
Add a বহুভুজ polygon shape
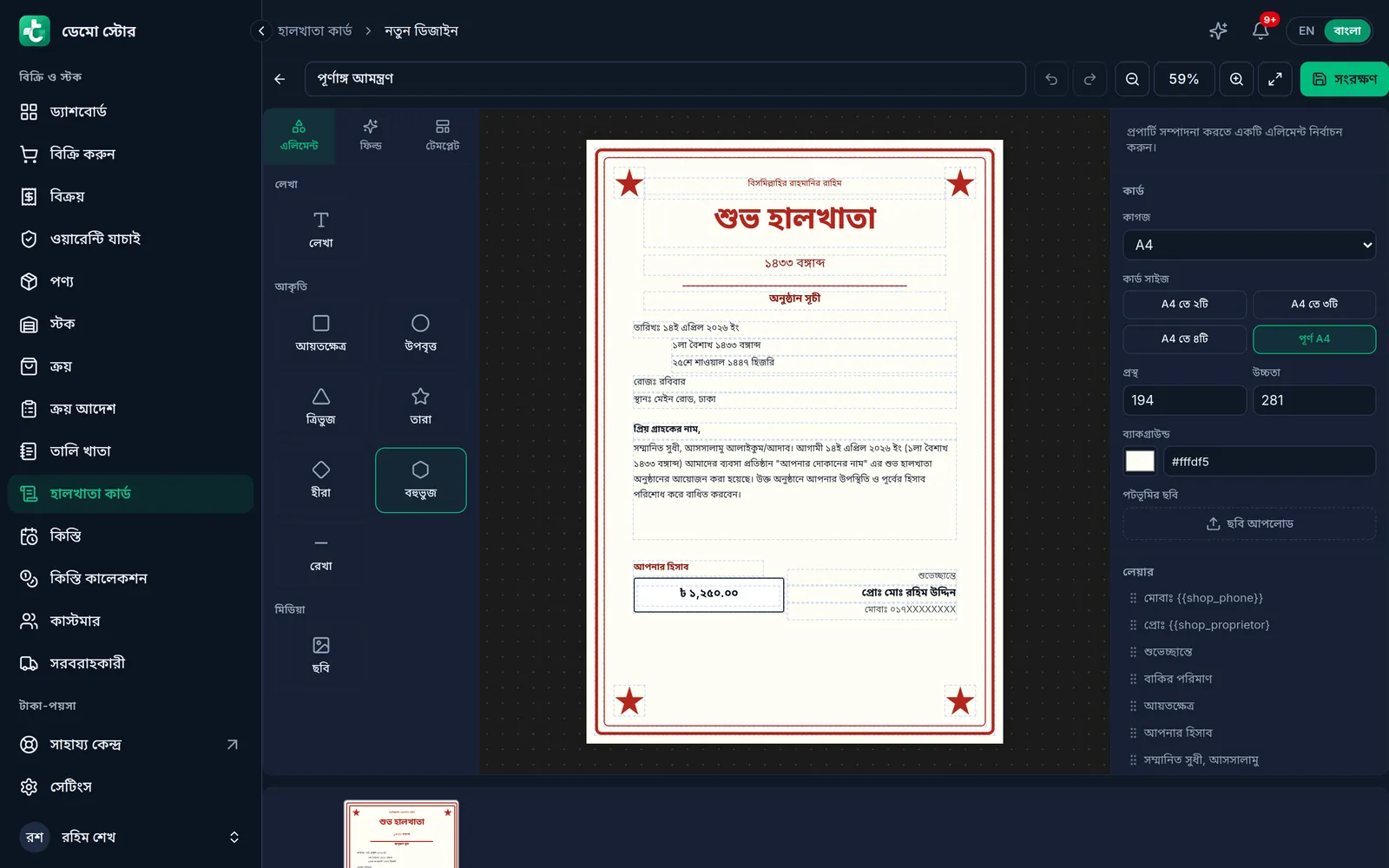(x=420, y=480)
